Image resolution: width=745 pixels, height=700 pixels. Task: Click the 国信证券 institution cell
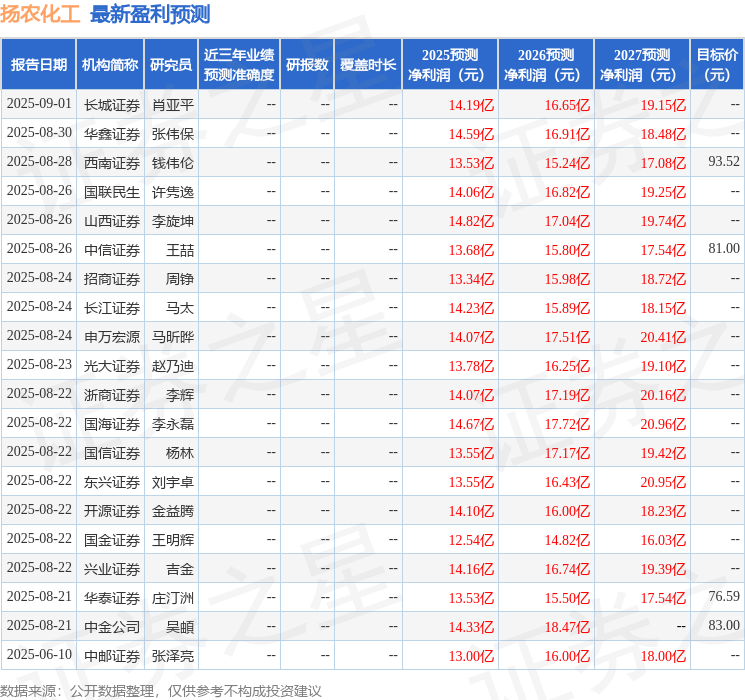tap(112, 453)
